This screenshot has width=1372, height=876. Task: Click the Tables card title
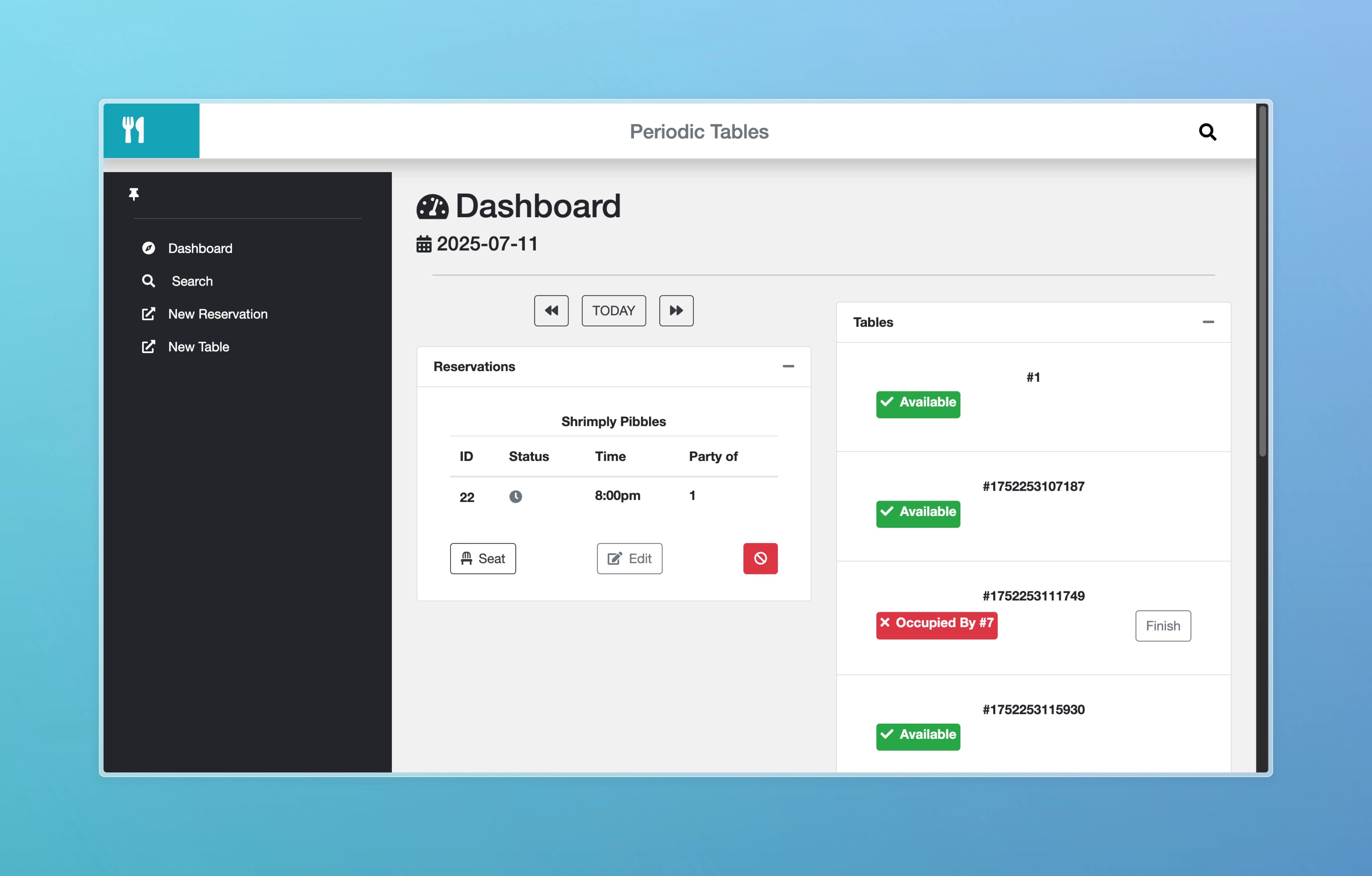coord(873,322)
